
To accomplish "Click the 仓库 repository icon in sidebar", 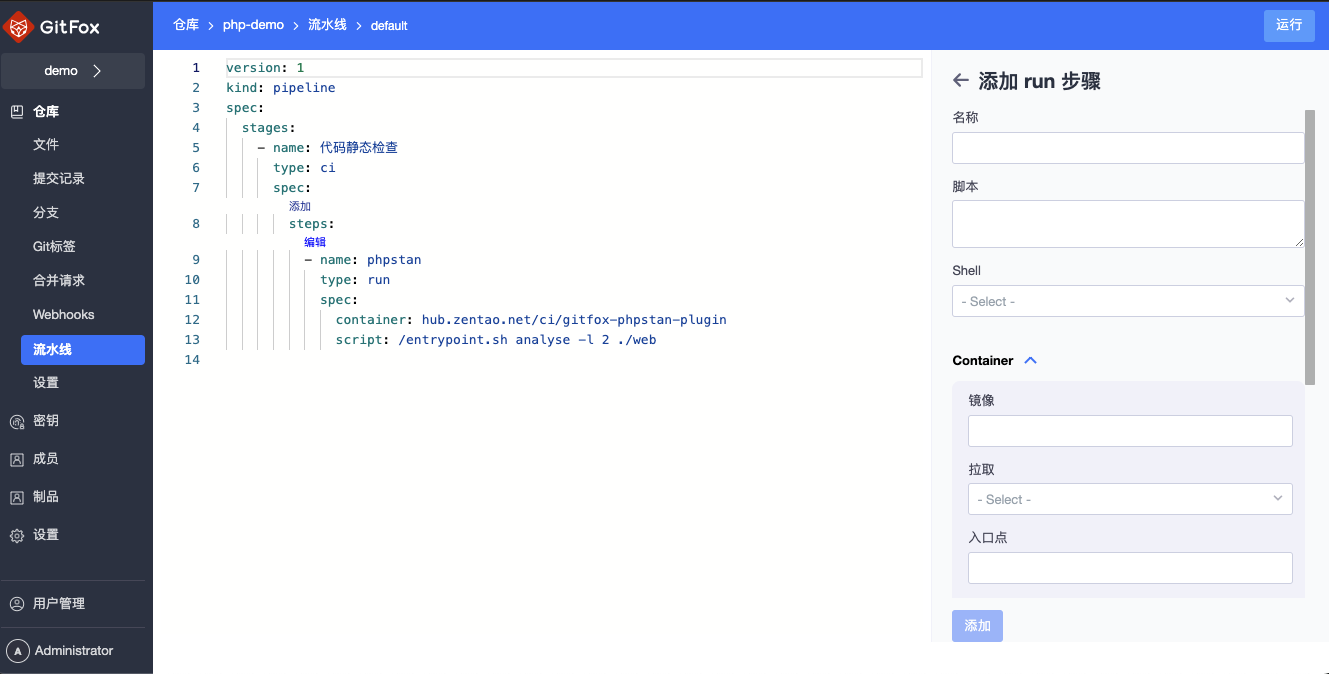I will coord(17,112).
